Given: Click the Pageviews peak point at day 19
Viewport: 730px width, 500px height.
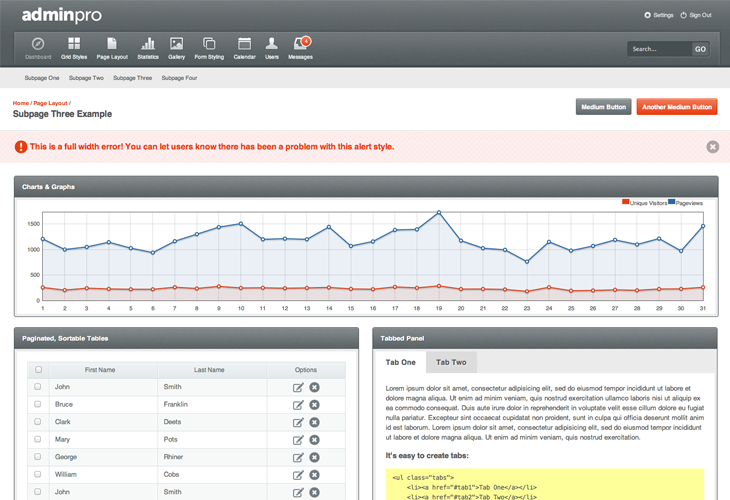Looking at the screenshot, I should 439,212.
